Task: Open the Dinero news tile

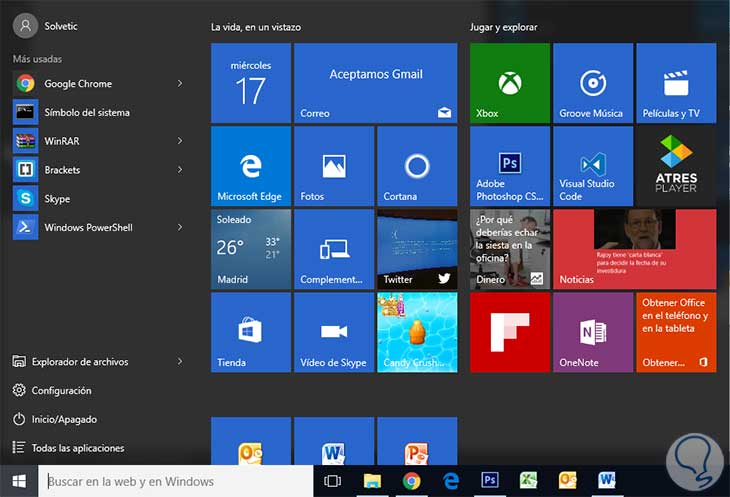Action: point(510,249)
